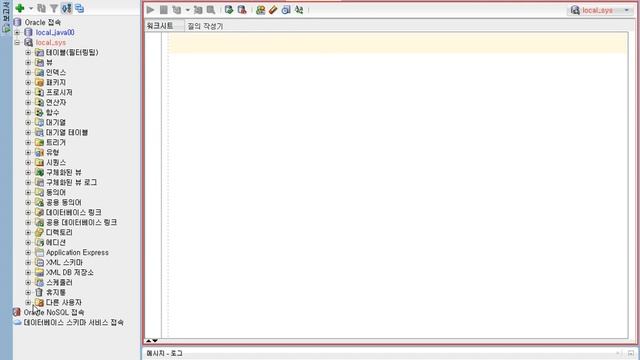Switch to the 질의 작성기 tab
Viewport: 640px width, 360px height.
pos(205,26)
